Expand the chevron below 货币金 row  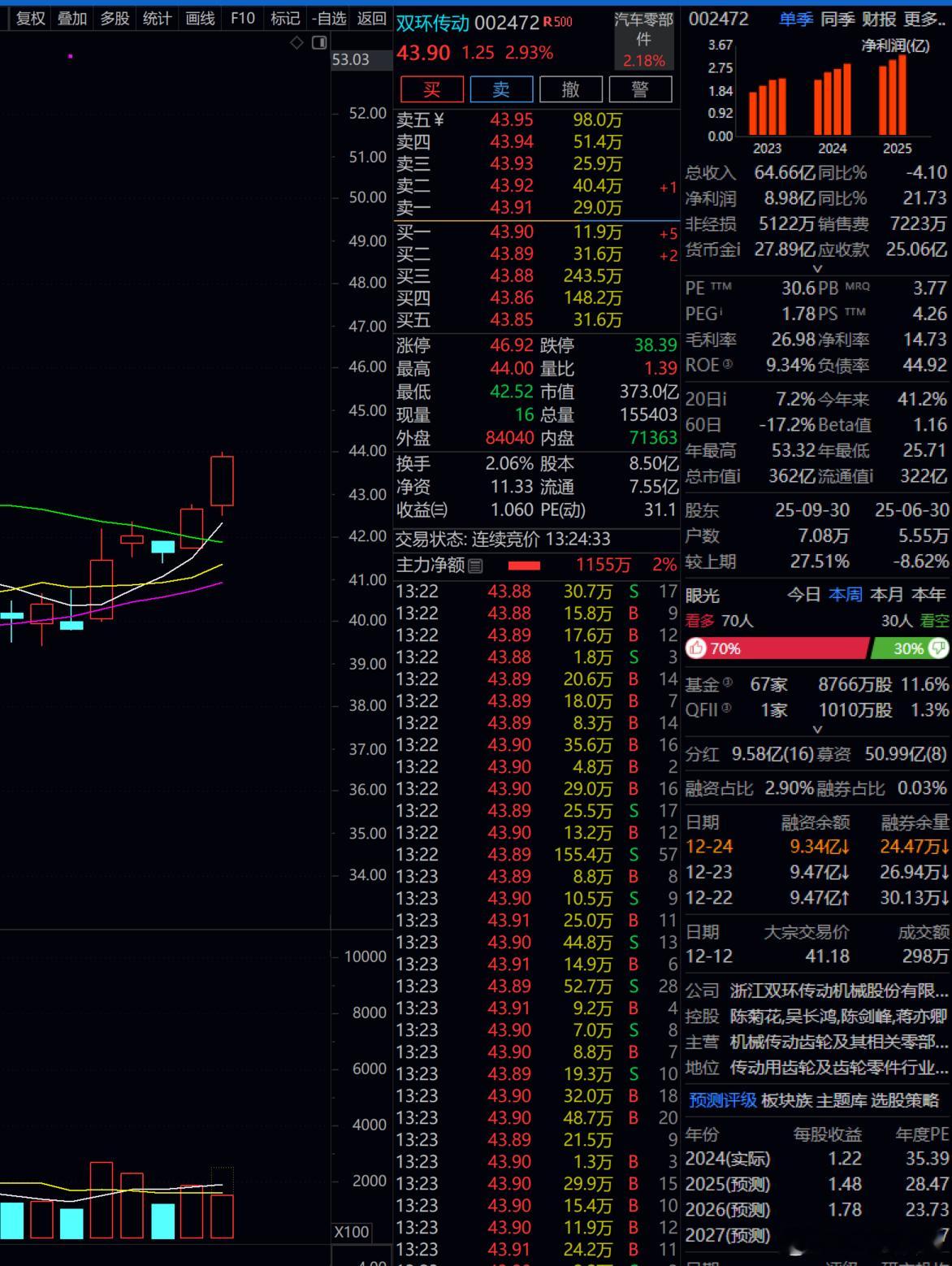pos(818,268)
